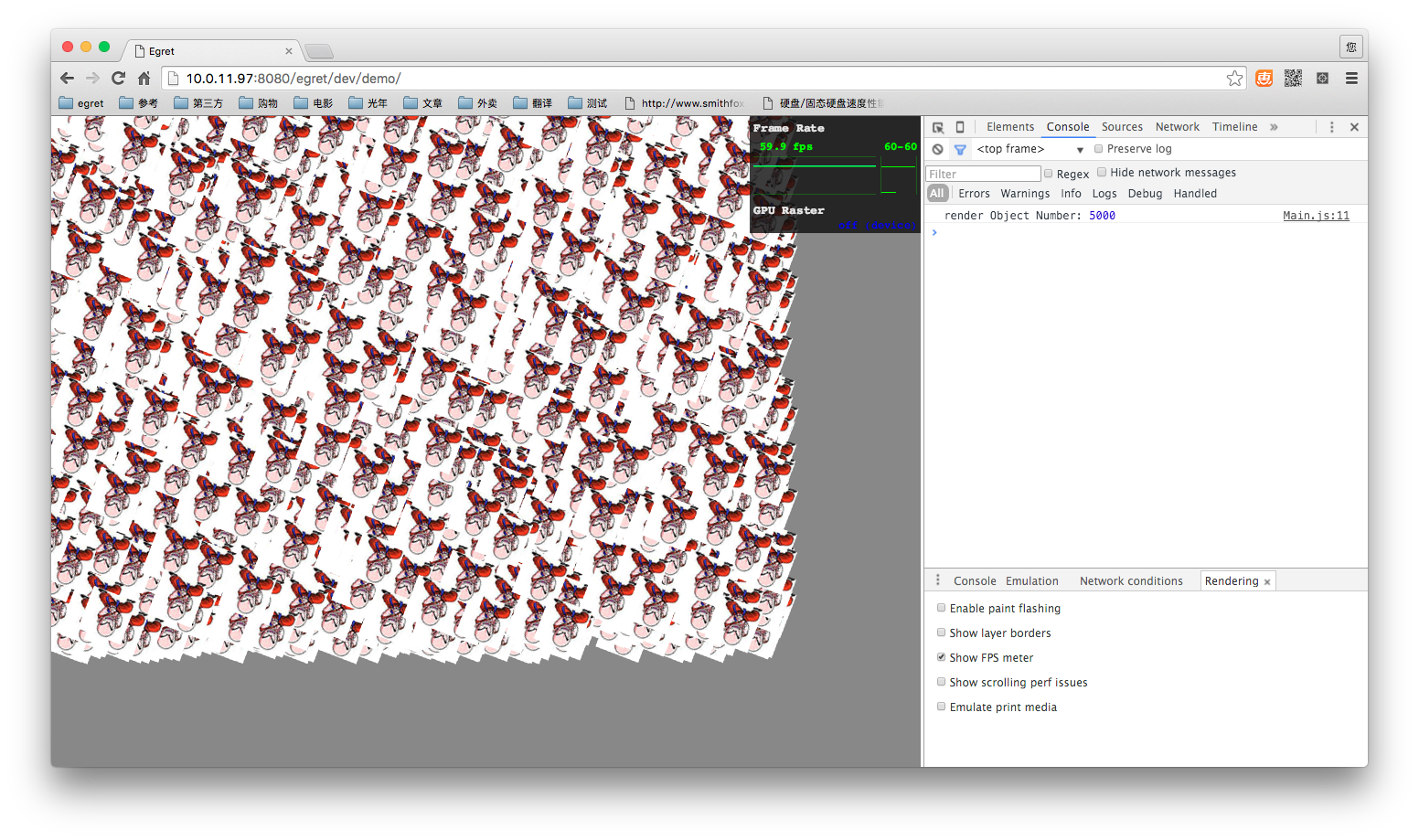Viewport: 1419px width, 840px height.
Task: Click the console input prompt line
Action: pos(1146,233)
